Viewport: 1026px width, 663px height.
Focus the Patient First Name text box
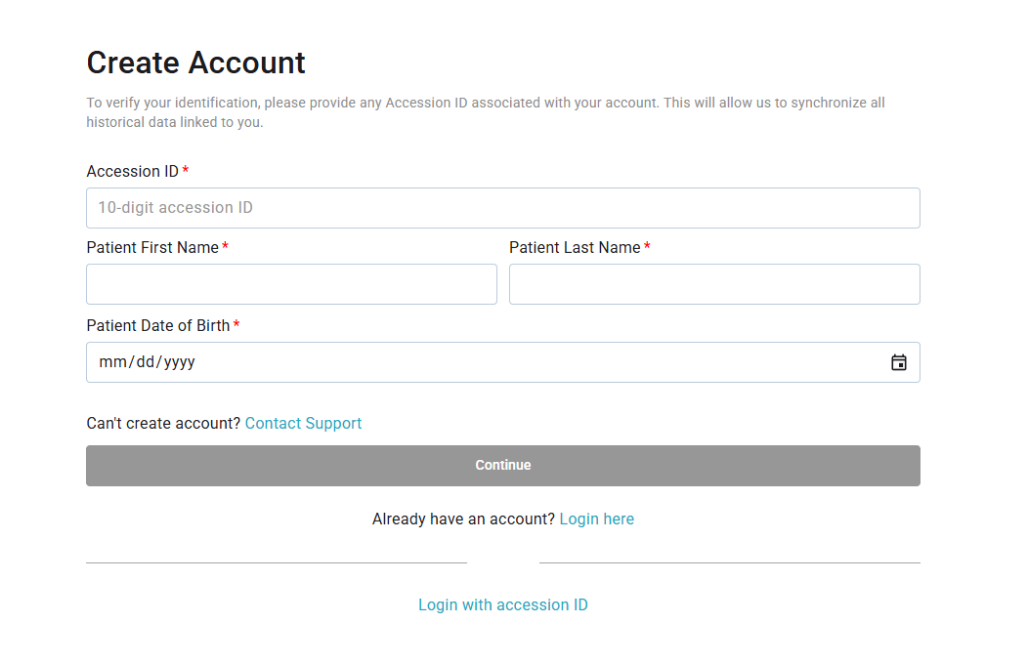coord(291,285)
